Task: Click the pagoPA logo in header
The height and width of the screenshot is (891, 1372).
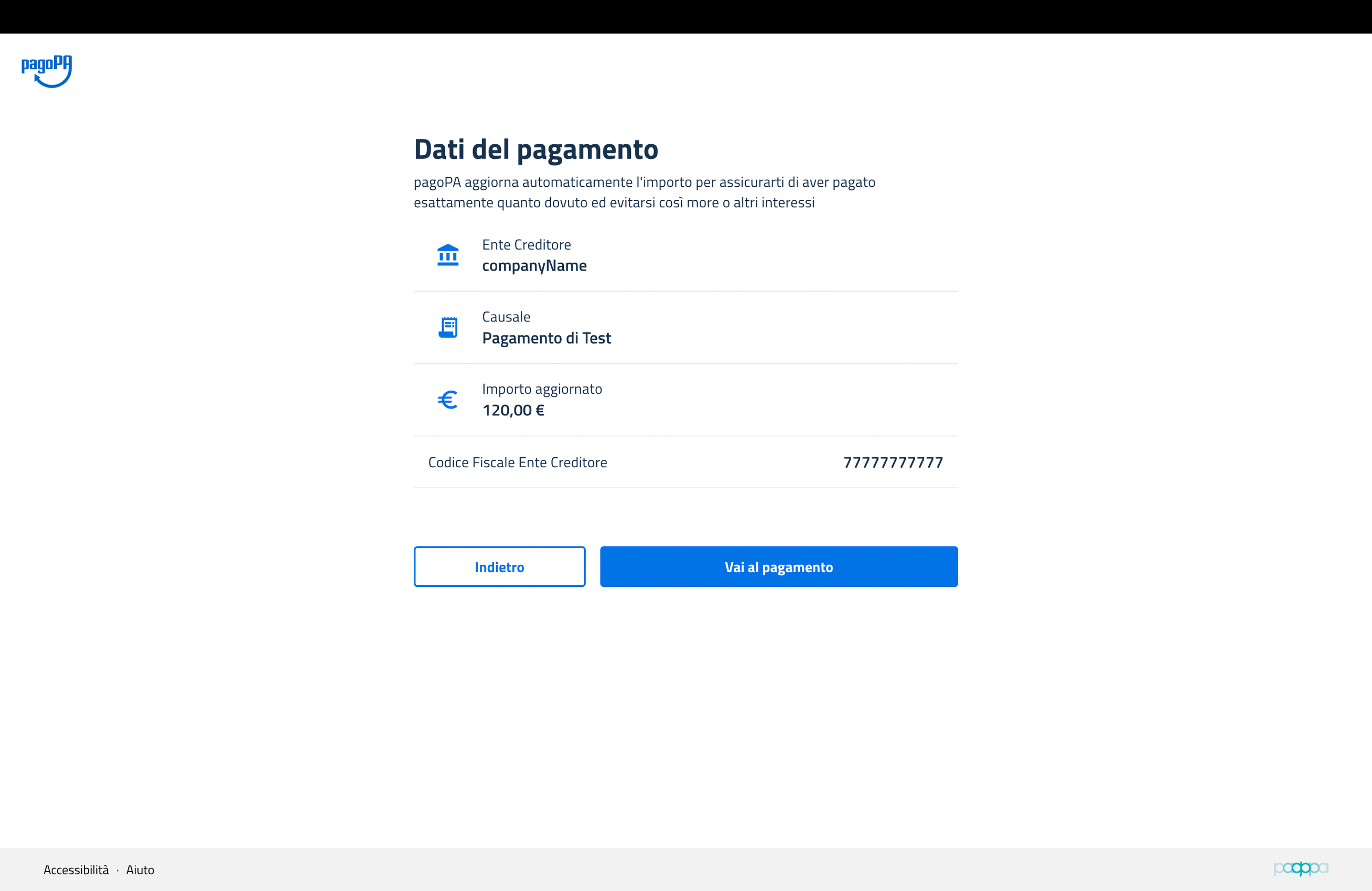Action: [x=47, y=71]
